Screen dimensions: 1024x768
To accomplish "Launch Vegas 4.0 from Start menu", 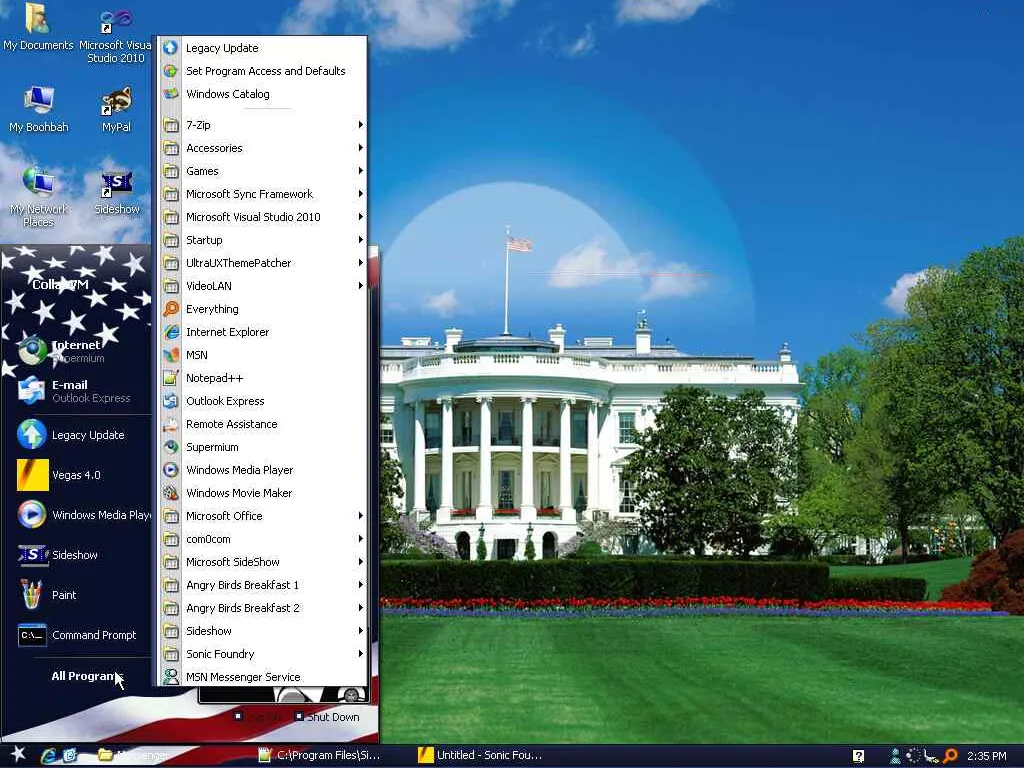I will [x=76, y=475].
